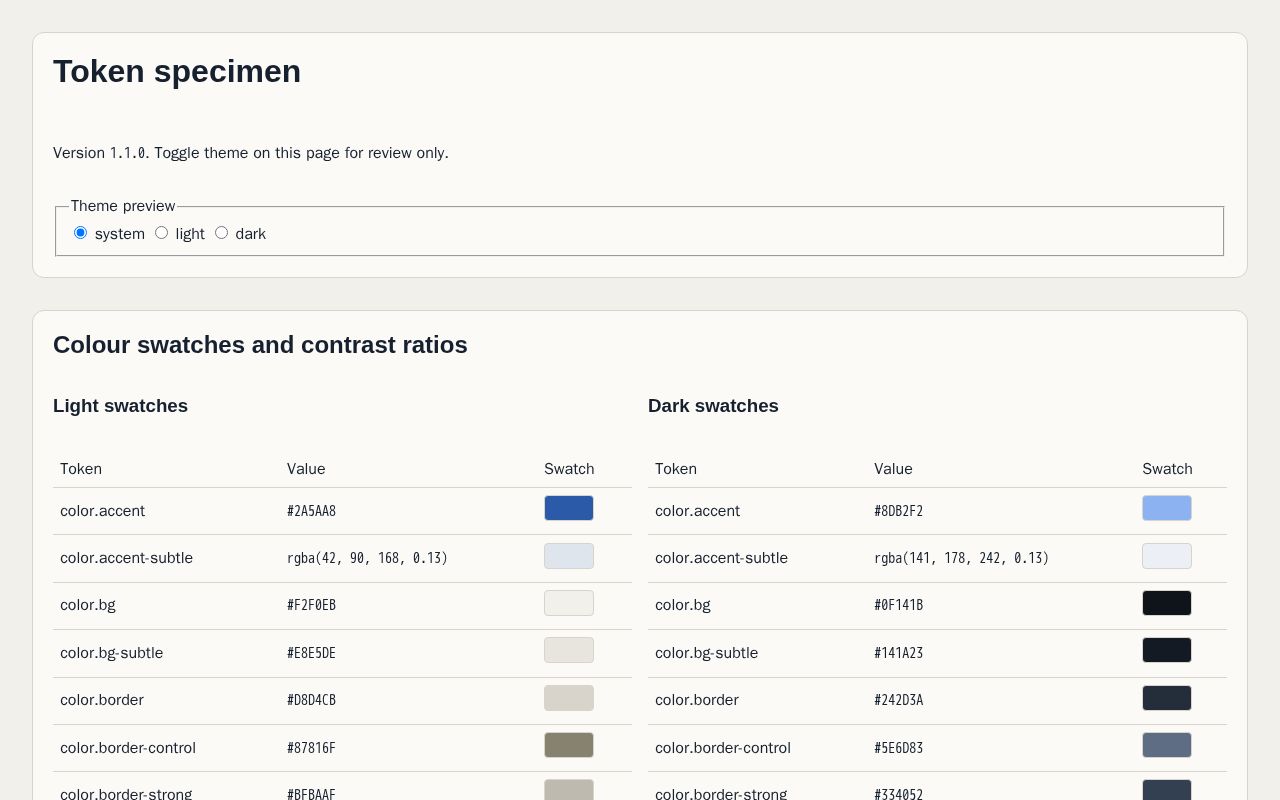Image resolution: width=1280 pixels, height=800 pixels.
Task: Click the hex value #F2F0EB
Action: (311, 605)
